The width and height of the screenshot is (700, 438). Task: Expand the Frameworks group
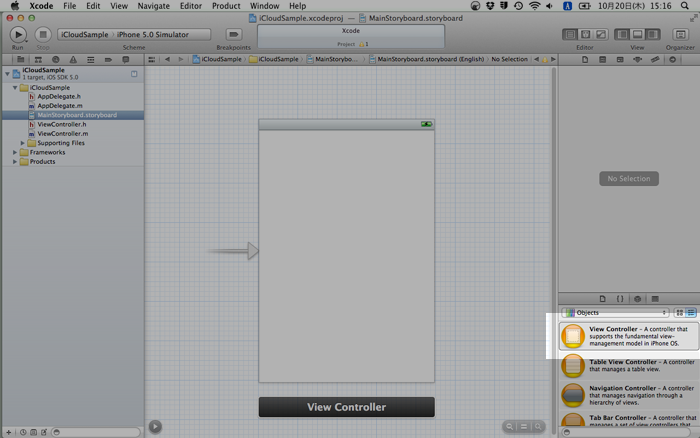point(15,152)
